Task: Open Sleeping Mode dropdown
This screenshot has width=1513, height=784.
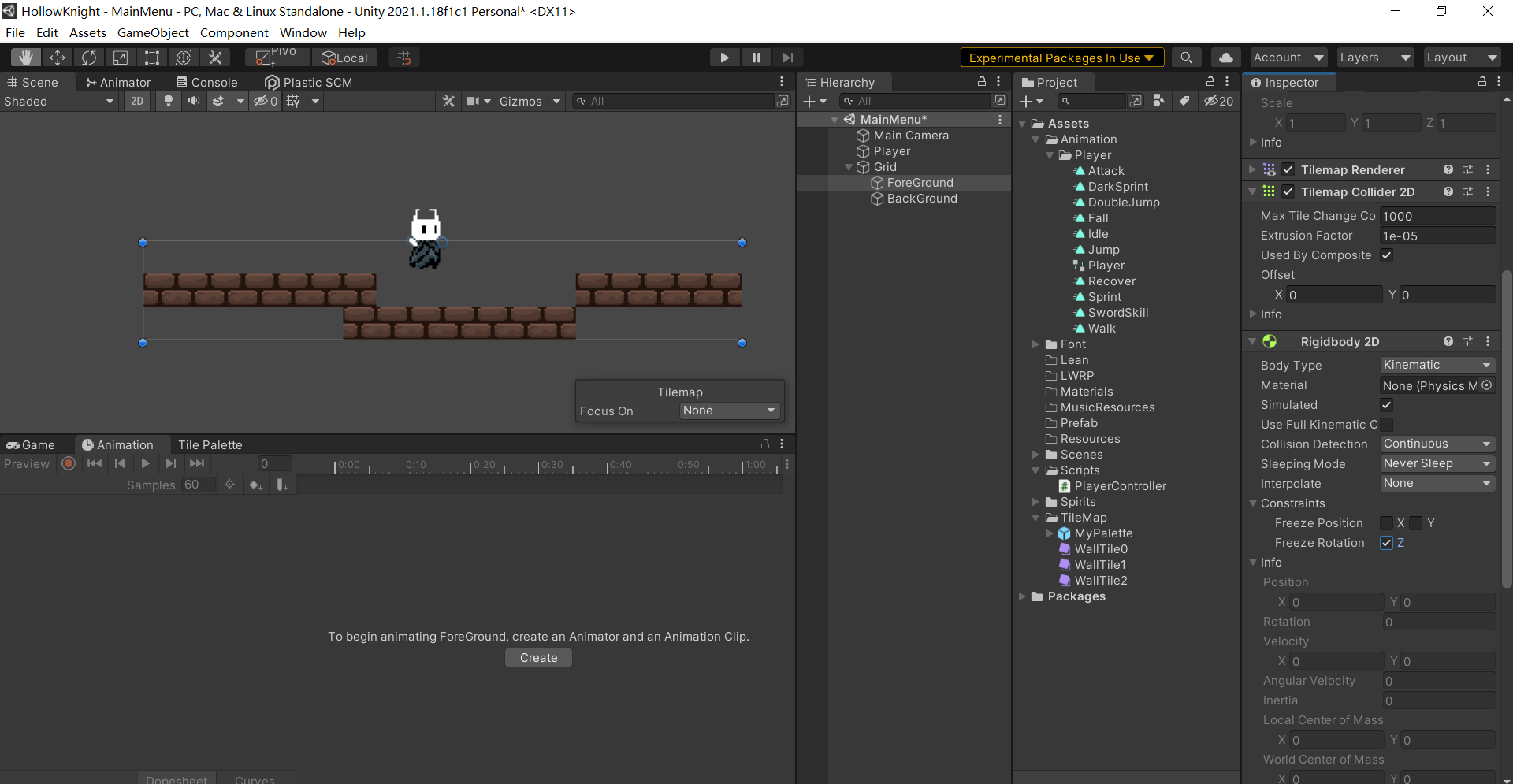Action: coord(1437,463)
